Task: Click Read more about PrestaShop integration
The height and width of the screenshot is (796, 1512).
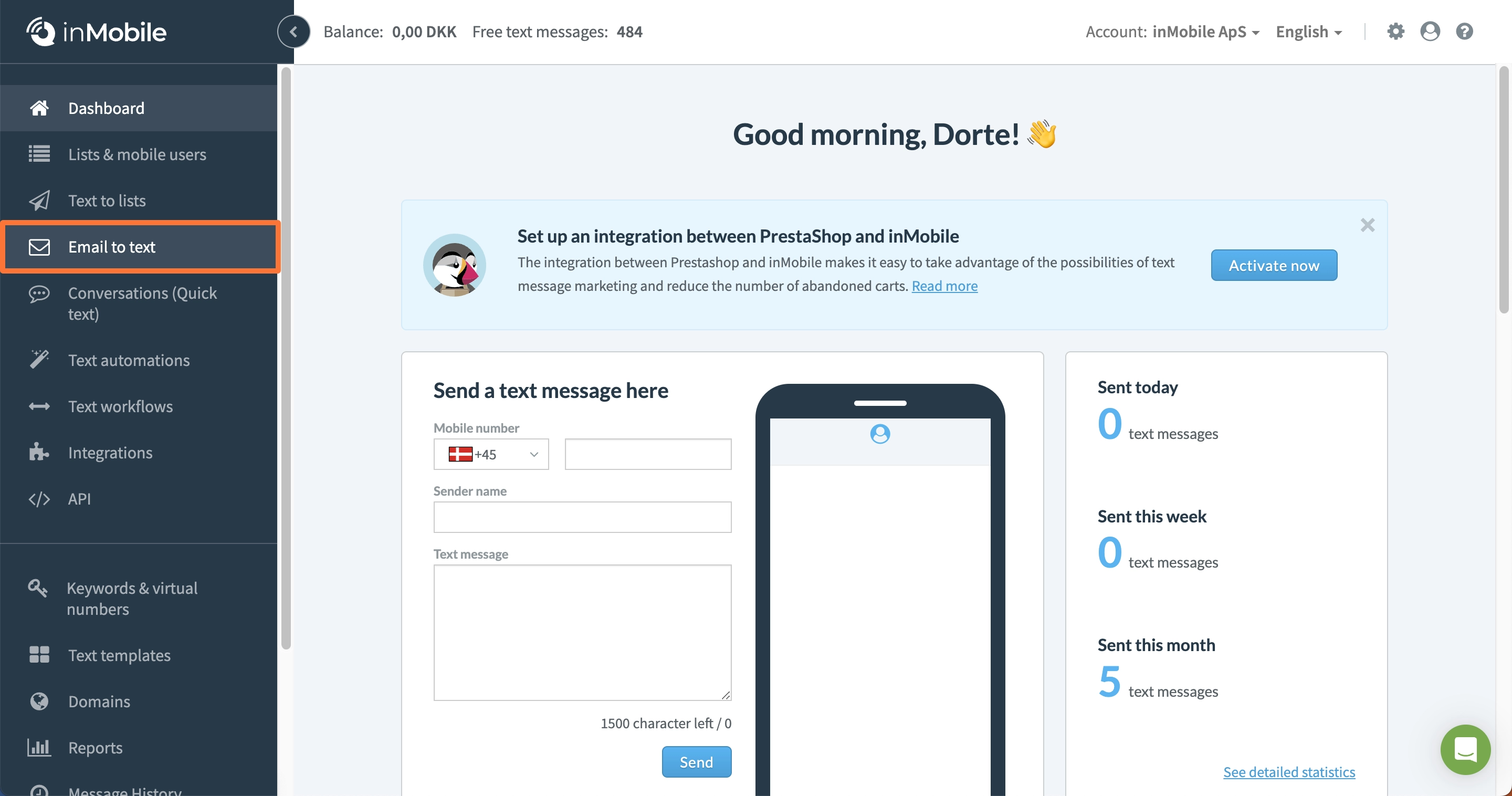Action: point(944,285)
